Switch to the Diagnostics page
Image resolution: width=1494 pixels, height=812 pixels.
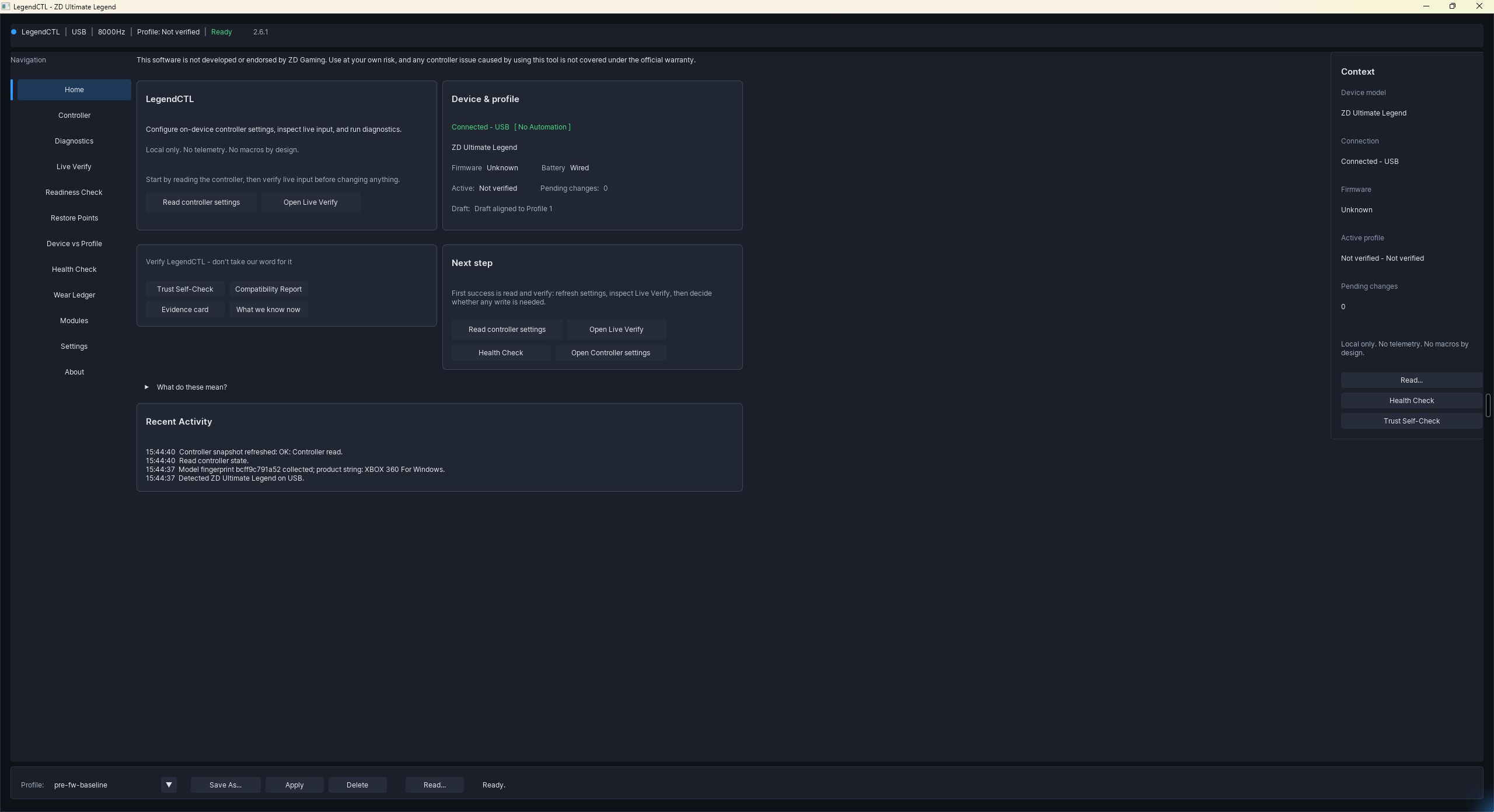(74, 141)
